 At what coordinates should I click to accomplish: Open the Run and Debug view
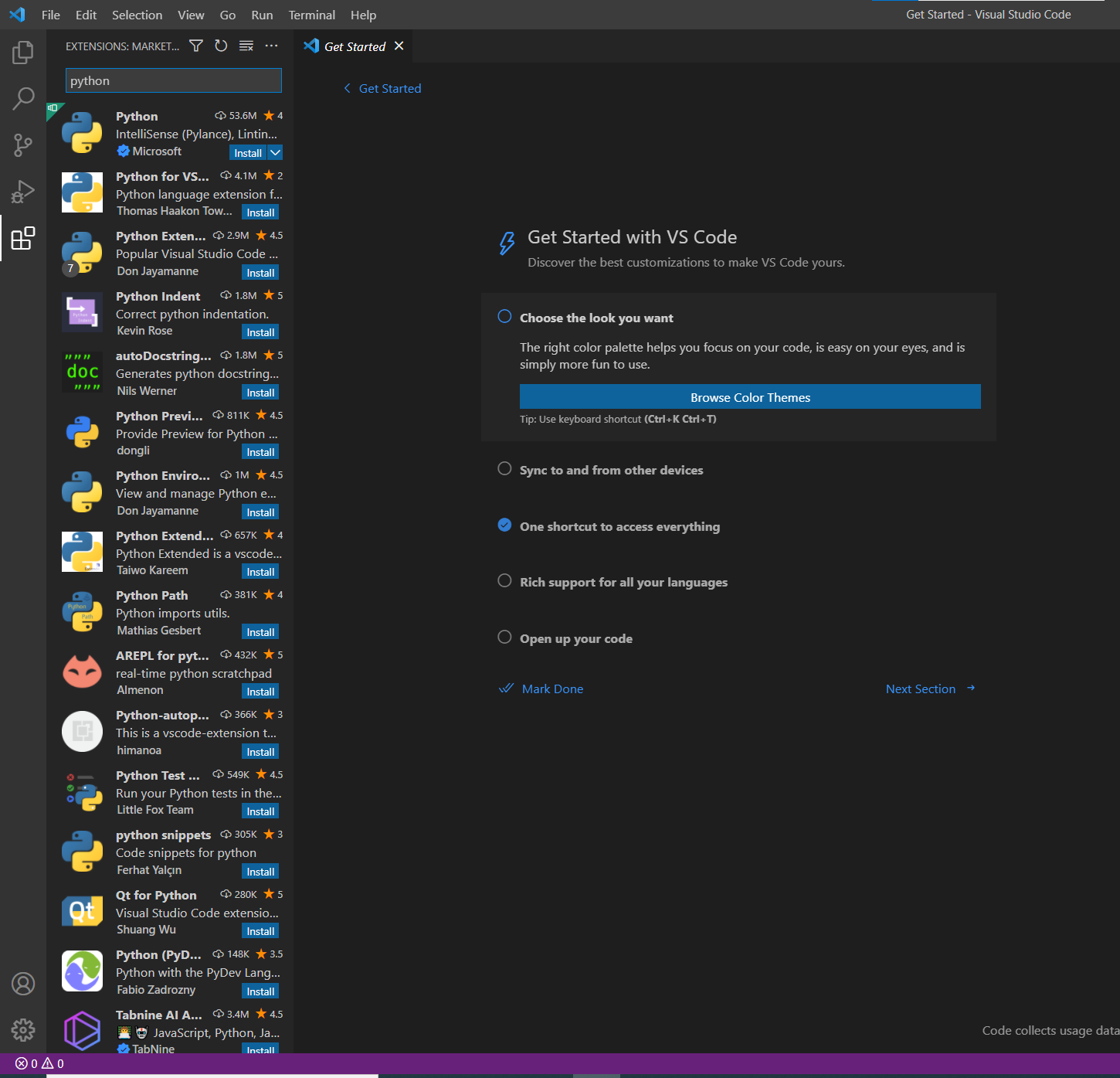[23, 192]
